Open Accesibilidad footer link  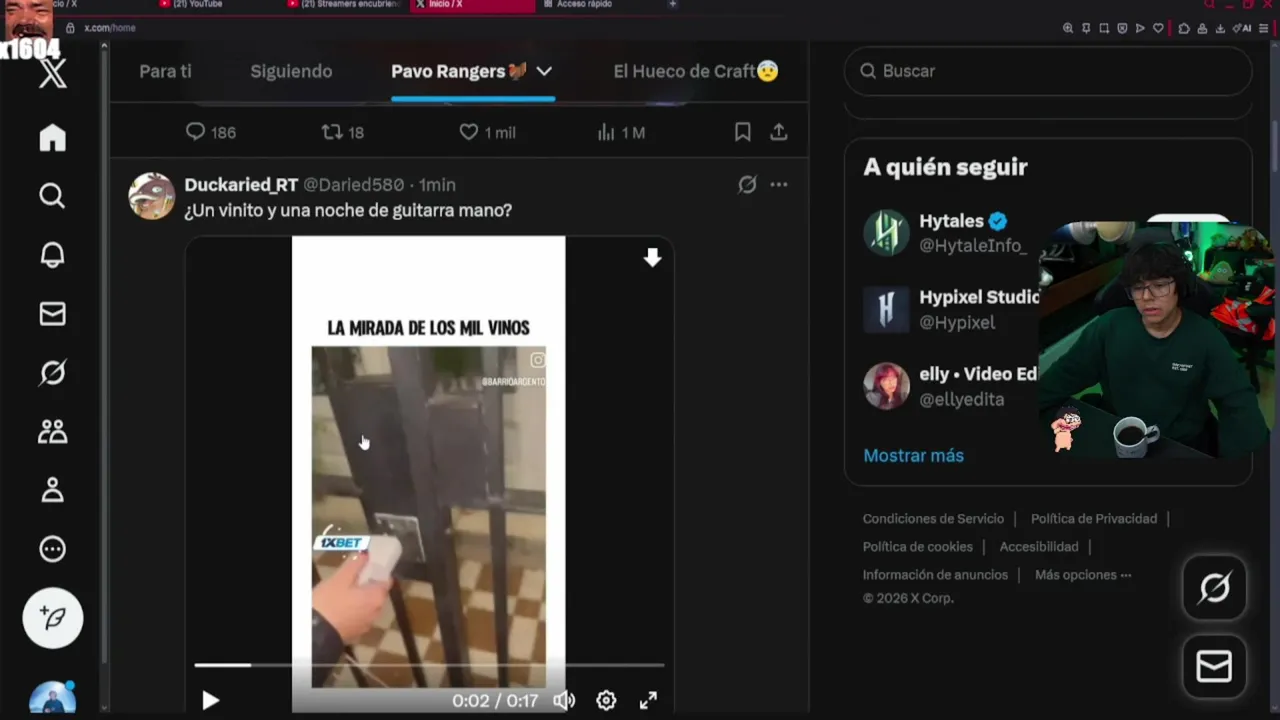[1039, 546]
